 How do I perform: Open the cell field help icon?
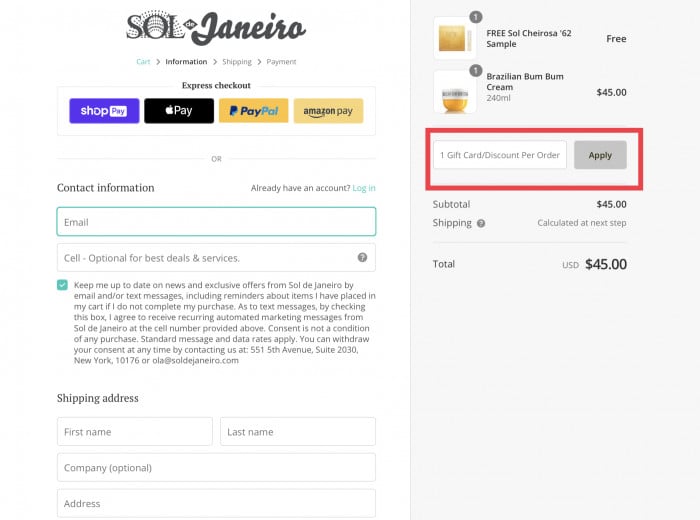coord(362,257)
